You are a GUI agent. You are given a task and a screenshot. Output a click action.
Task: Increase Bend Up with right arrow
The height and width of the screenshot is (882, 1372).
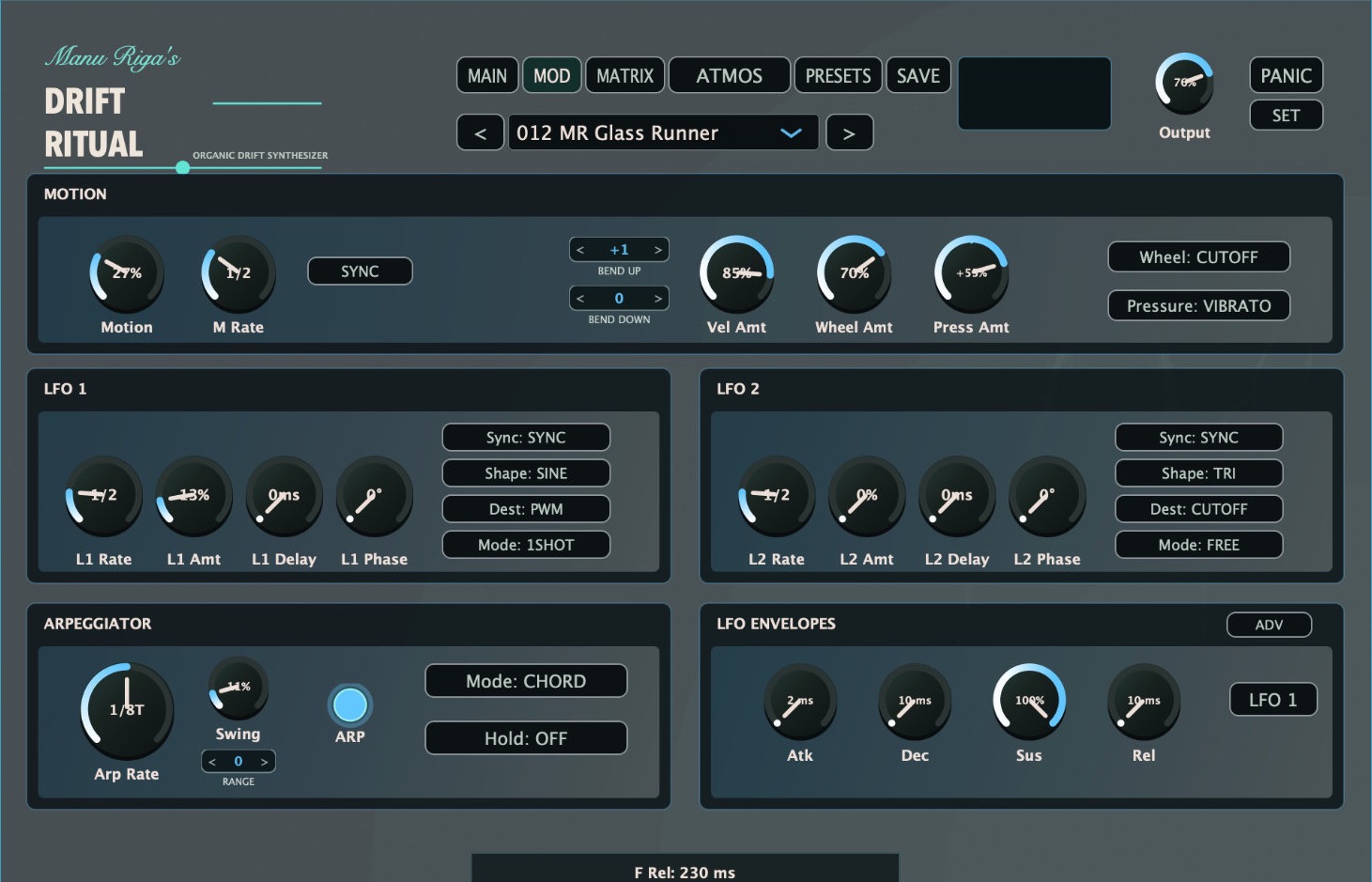pyautogui.click(x=658, y=250)
